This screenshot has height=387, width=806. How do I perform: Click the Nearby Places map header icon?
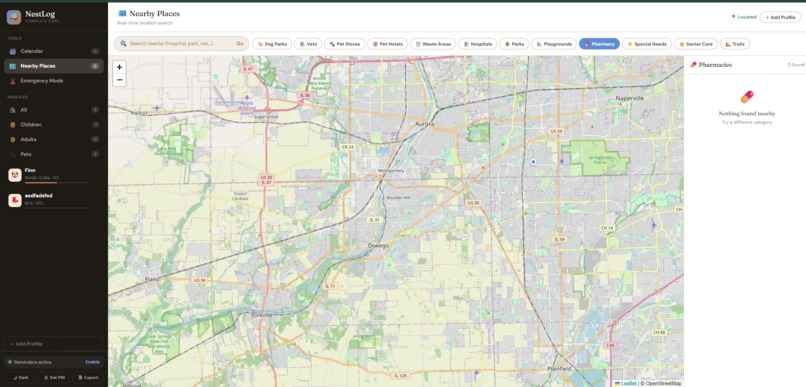pos(122,14)
